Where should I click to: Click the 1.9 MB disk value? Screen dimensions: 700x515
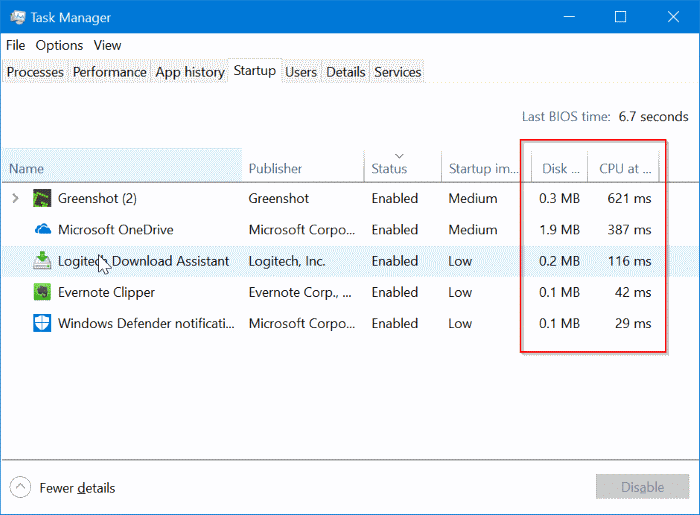click(559, 229)
